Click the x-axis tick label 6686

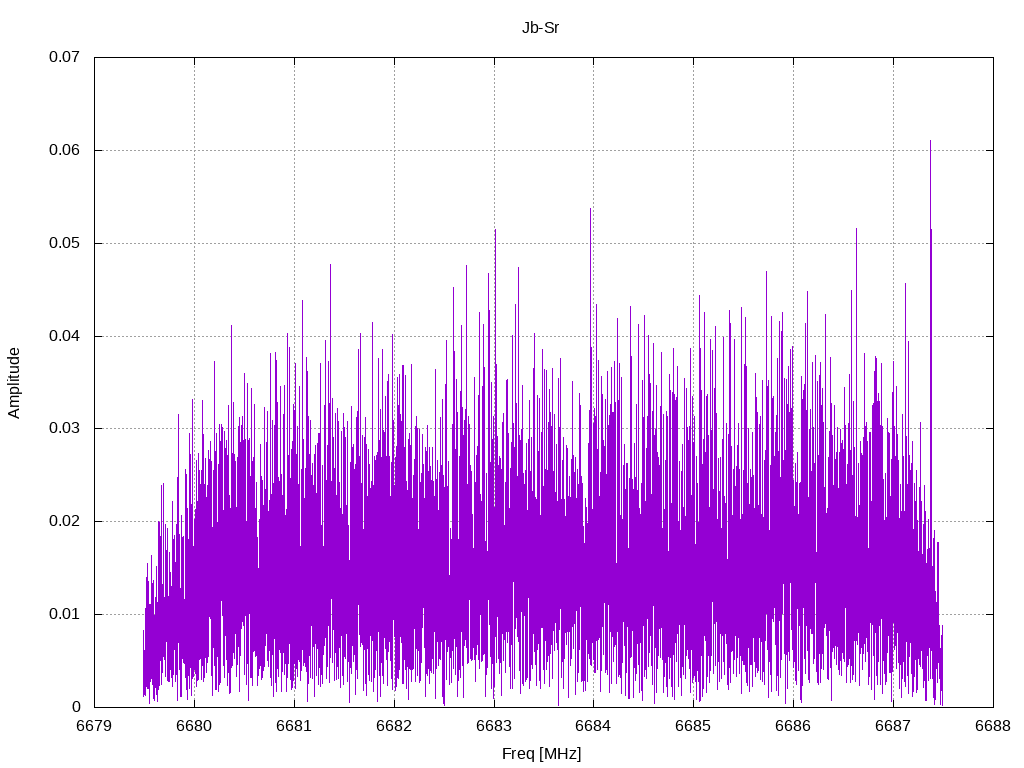[x=793, y=726]
